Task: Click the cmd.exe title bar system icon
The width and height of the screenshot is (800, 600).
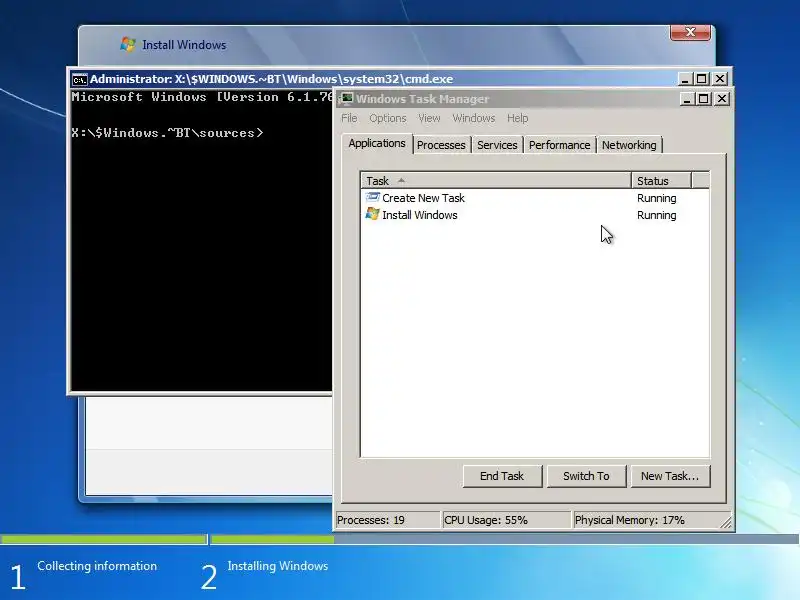Action: (80, 80)
